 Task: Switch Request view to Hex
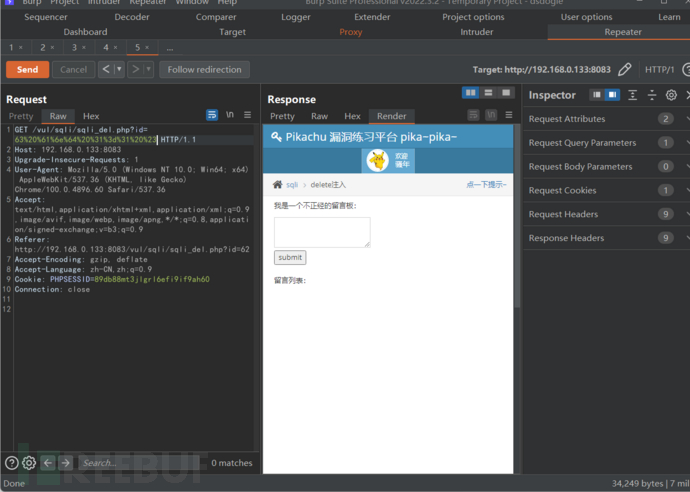tap(91, 116)
